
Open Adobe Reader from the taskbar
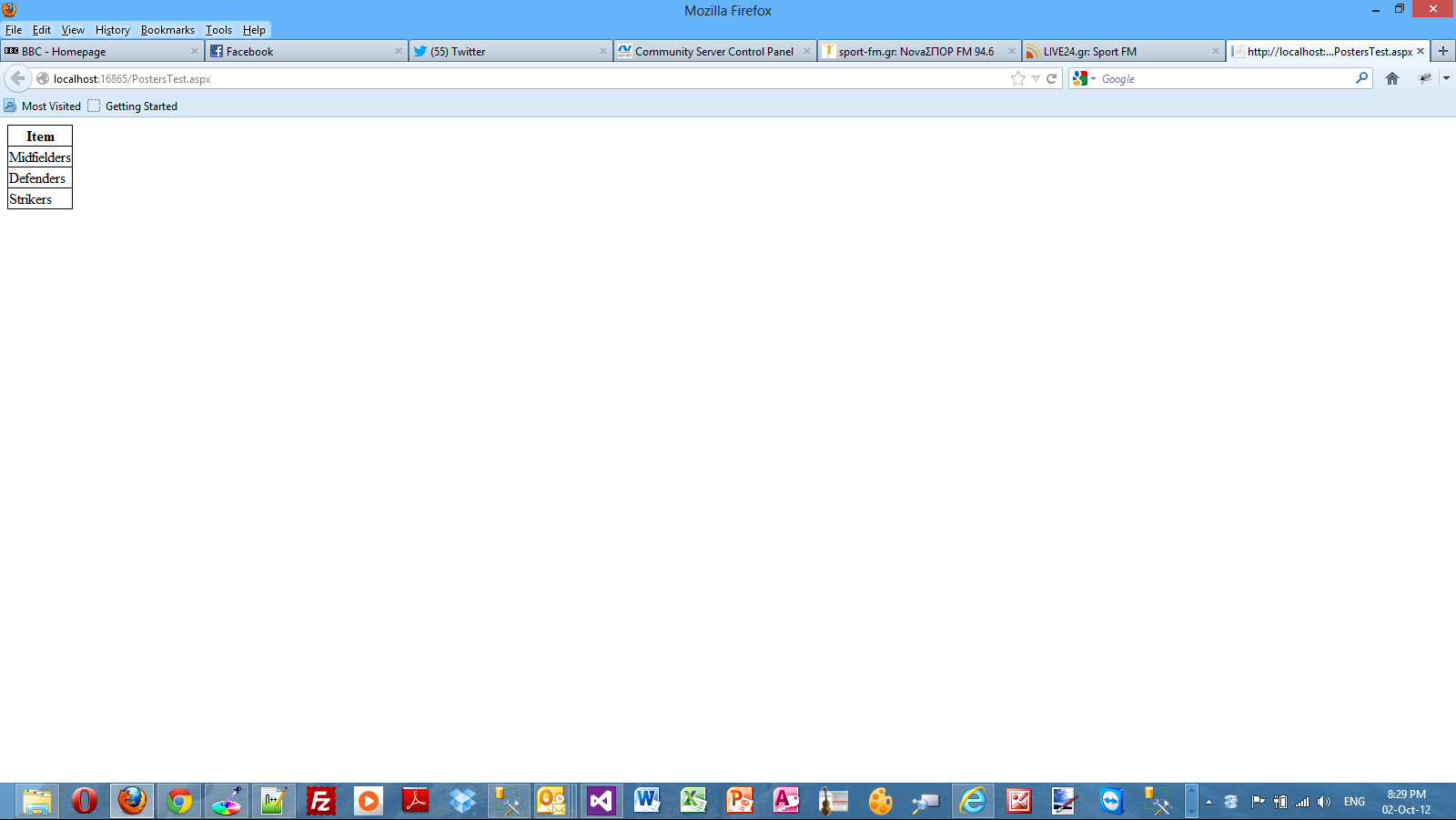(416, 801)
